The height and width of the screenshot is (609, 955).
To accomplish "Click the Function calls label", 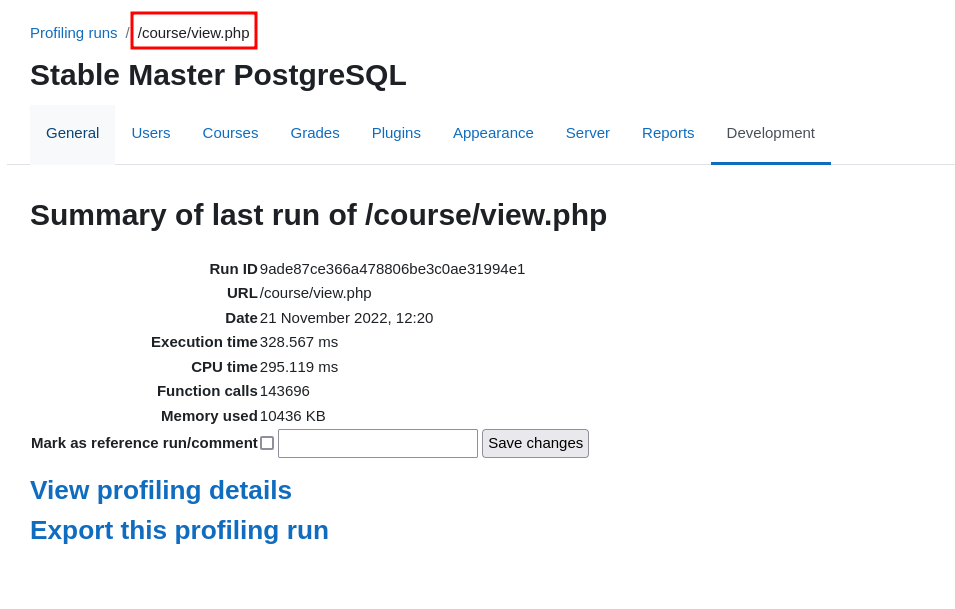I will 208,391.
